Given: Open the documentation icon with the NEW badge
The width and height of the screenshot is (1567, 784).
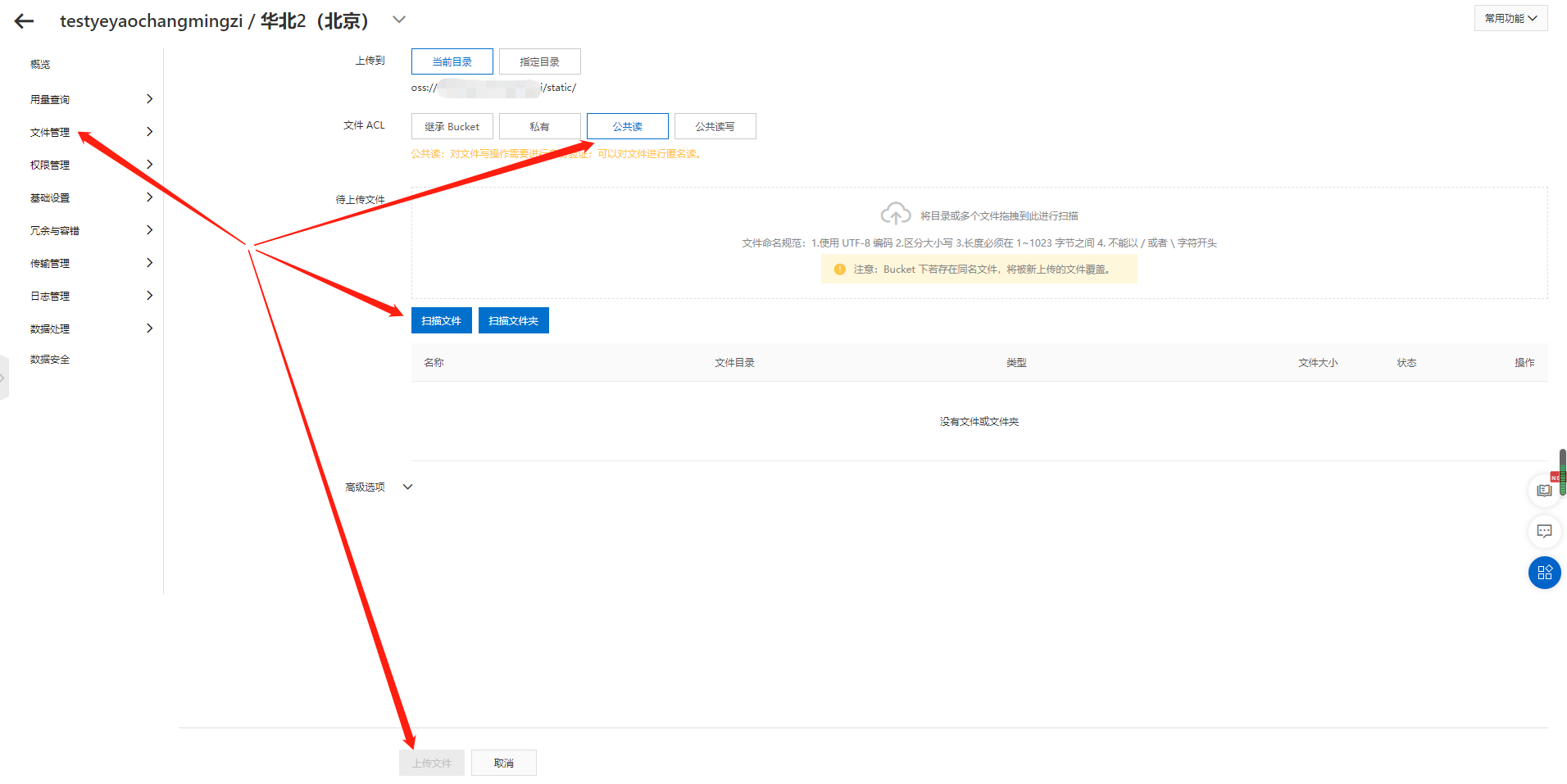Looking at the screenshot, I should 1544,490.
